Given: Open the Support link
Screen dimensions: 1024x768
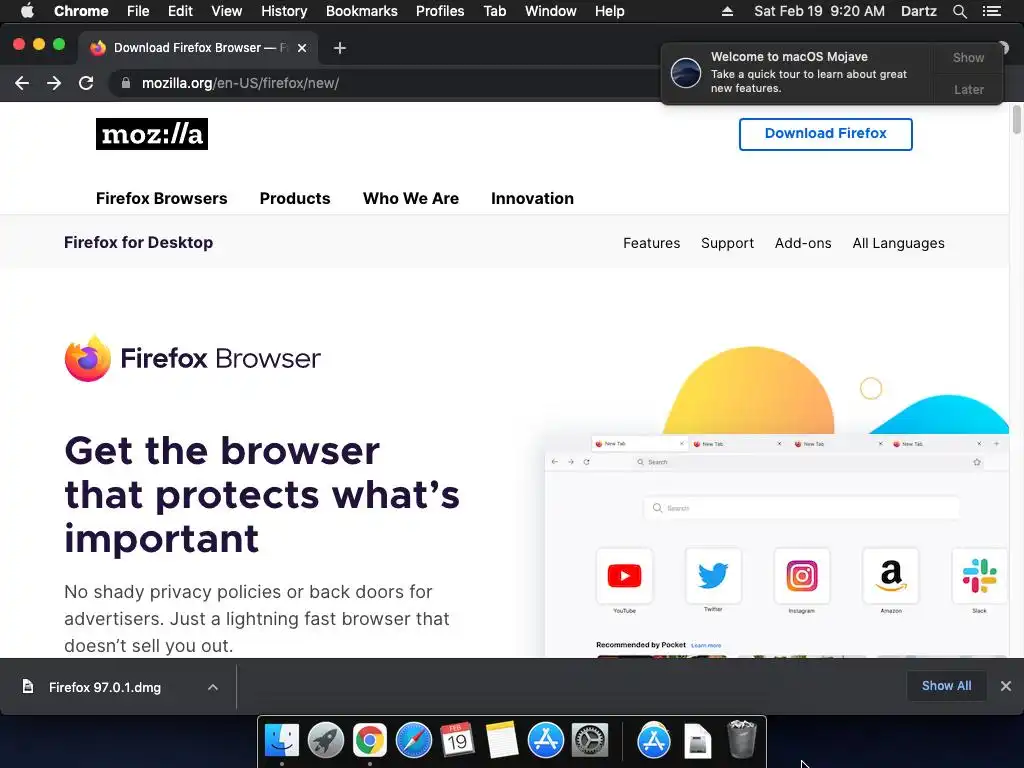Looking at the screenshot, I should (x=727, y=243).
